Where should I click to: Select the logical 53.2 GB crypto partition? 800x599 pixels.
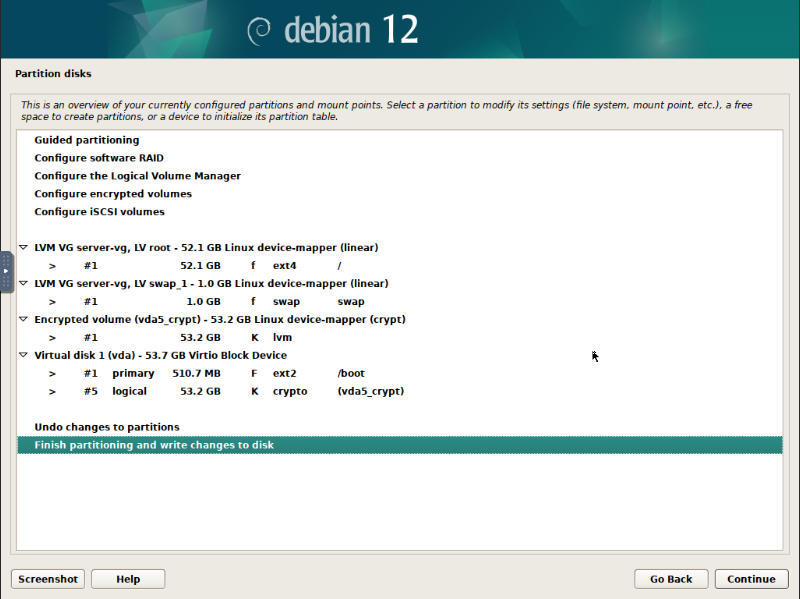click(400, 391)
